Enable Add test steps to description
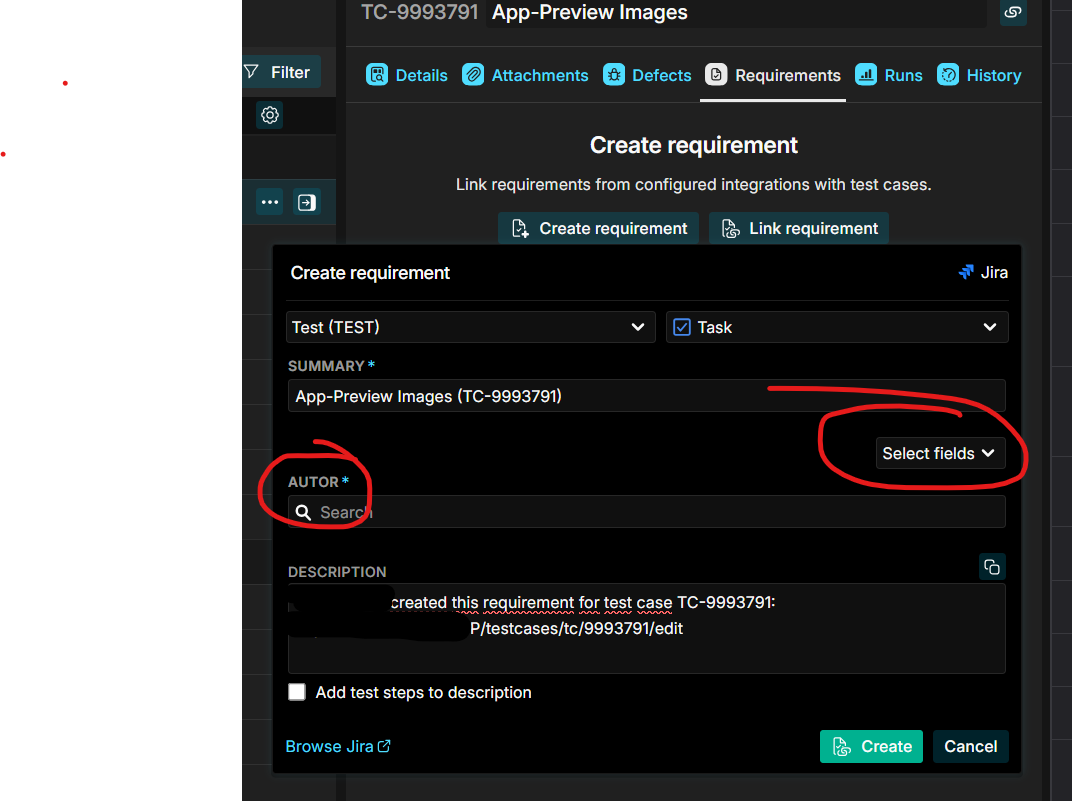Image resolution: width=1072 pixels, height=801 pixels. (x=297, y=692)
